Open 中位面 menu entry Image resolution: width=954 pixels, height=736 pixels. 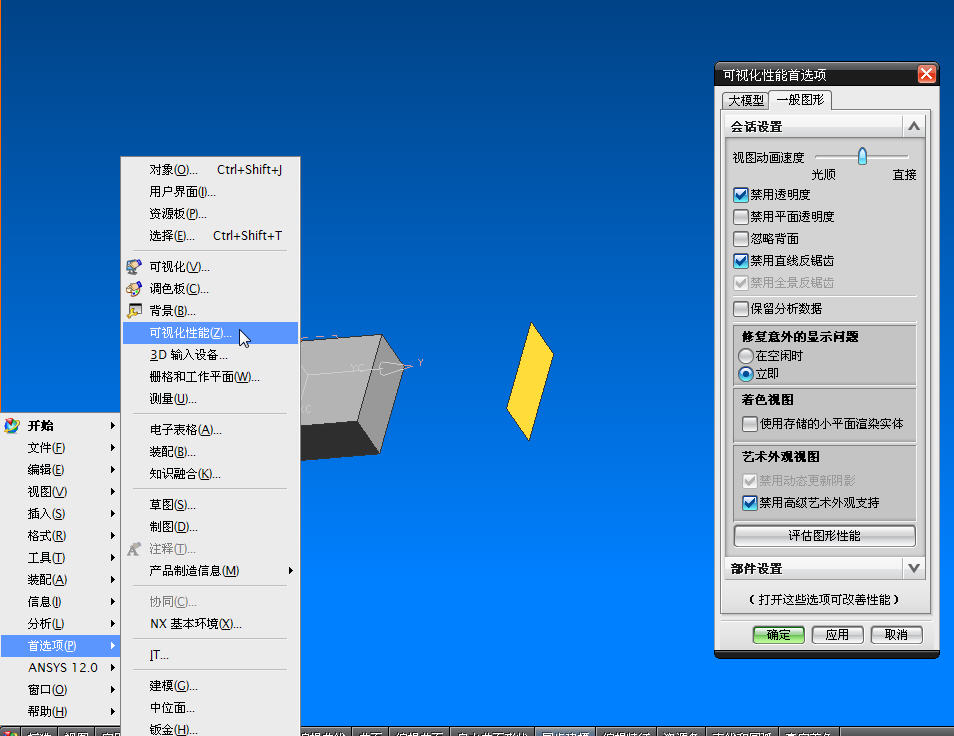(x=211, y=707)
